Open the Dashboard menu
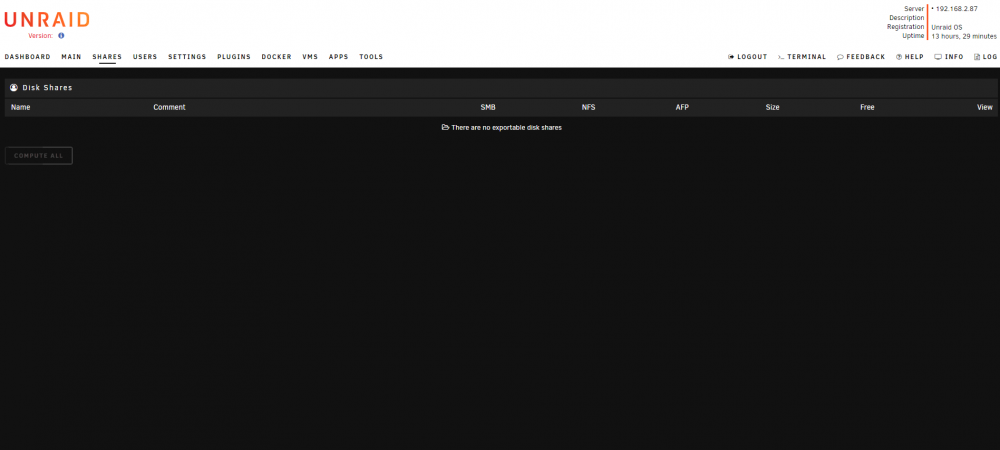This screenshot has width=1000, height=450. pos(27,57)
